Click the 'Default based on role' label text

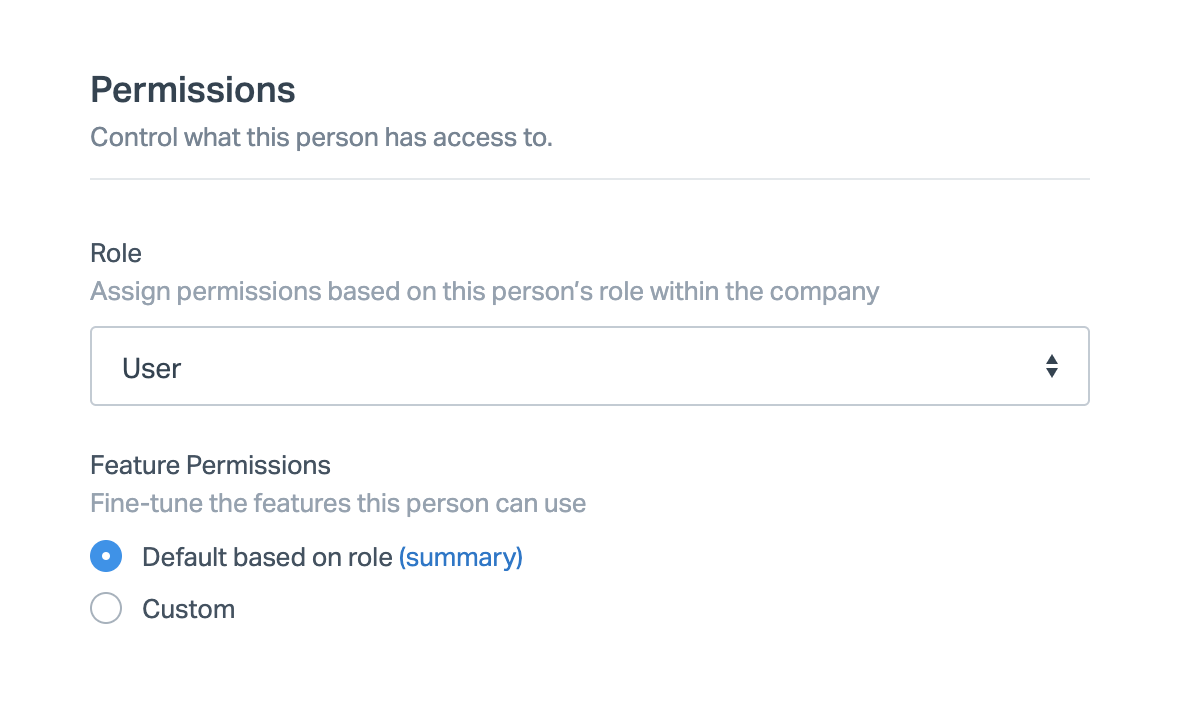point(267,557)
